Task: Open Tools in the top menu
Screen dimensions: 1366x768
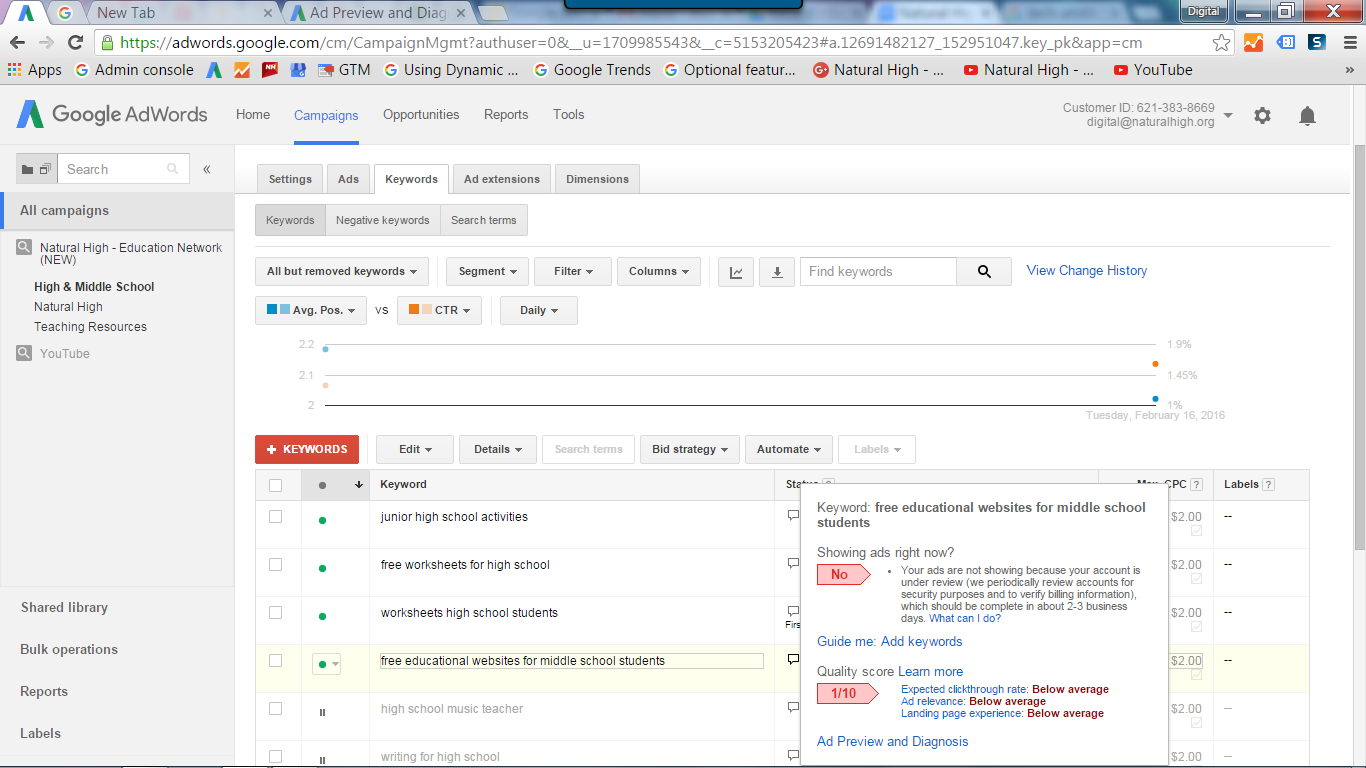Action: point(568,115)
